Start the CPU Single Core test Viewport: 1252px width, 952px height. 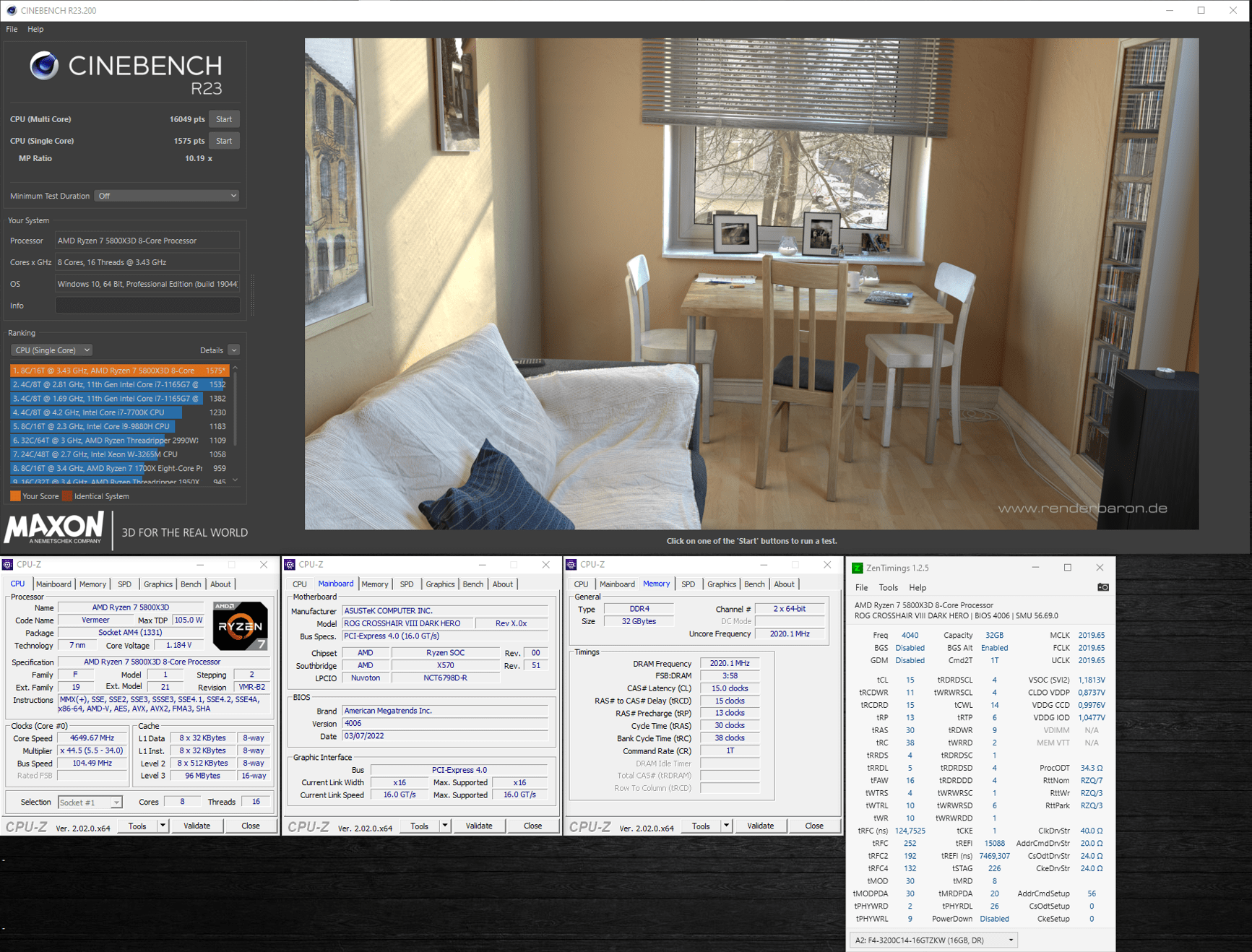pos(224,141)
